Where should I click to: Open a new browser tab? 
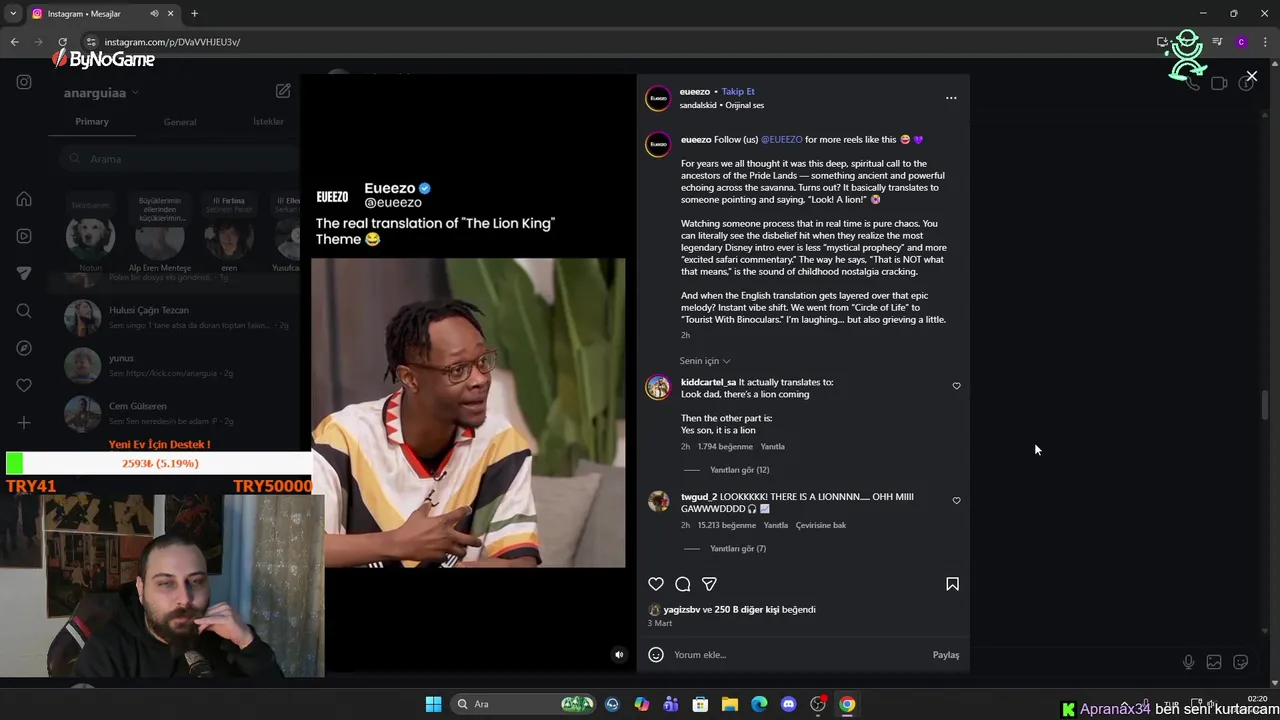point(194,14)
